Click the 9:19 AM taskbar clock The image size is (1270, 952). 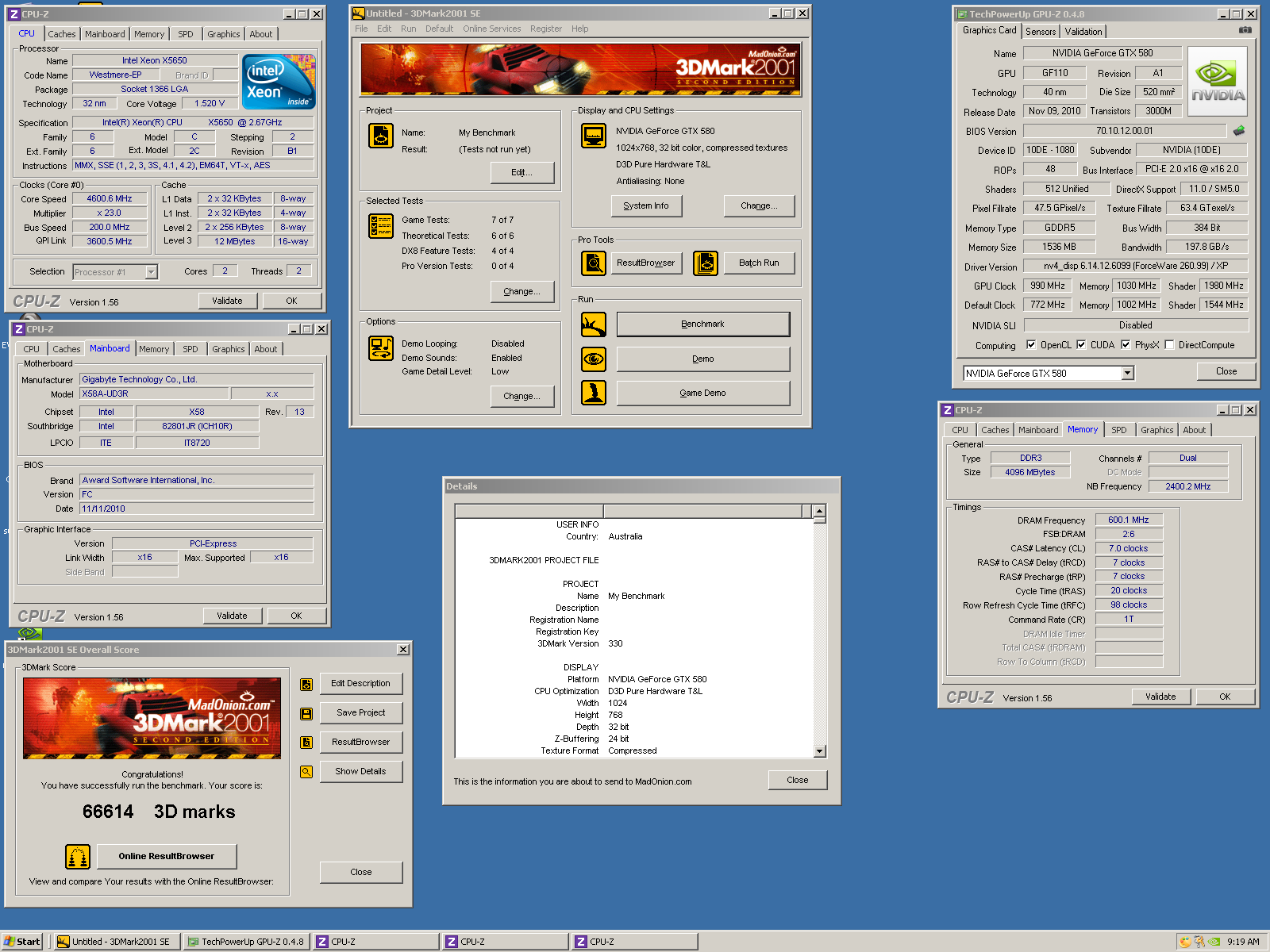pos(1243,942)
